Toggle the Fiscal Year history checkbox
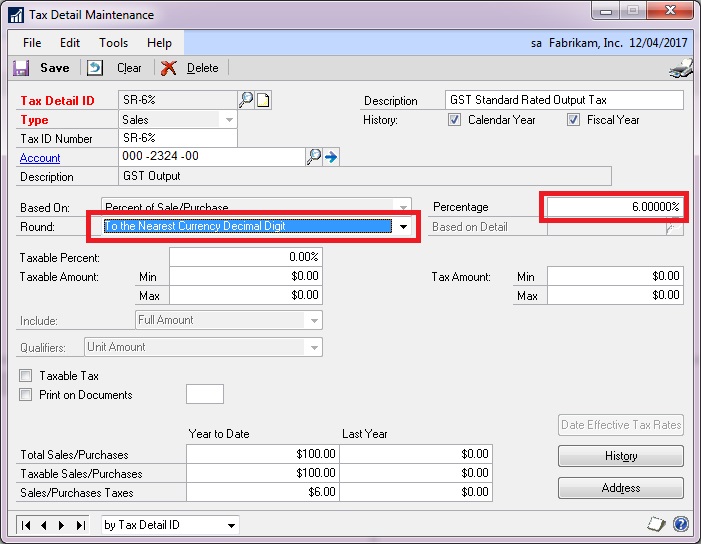The width and height of the screenshot is (701, 544). coord(573,120)
